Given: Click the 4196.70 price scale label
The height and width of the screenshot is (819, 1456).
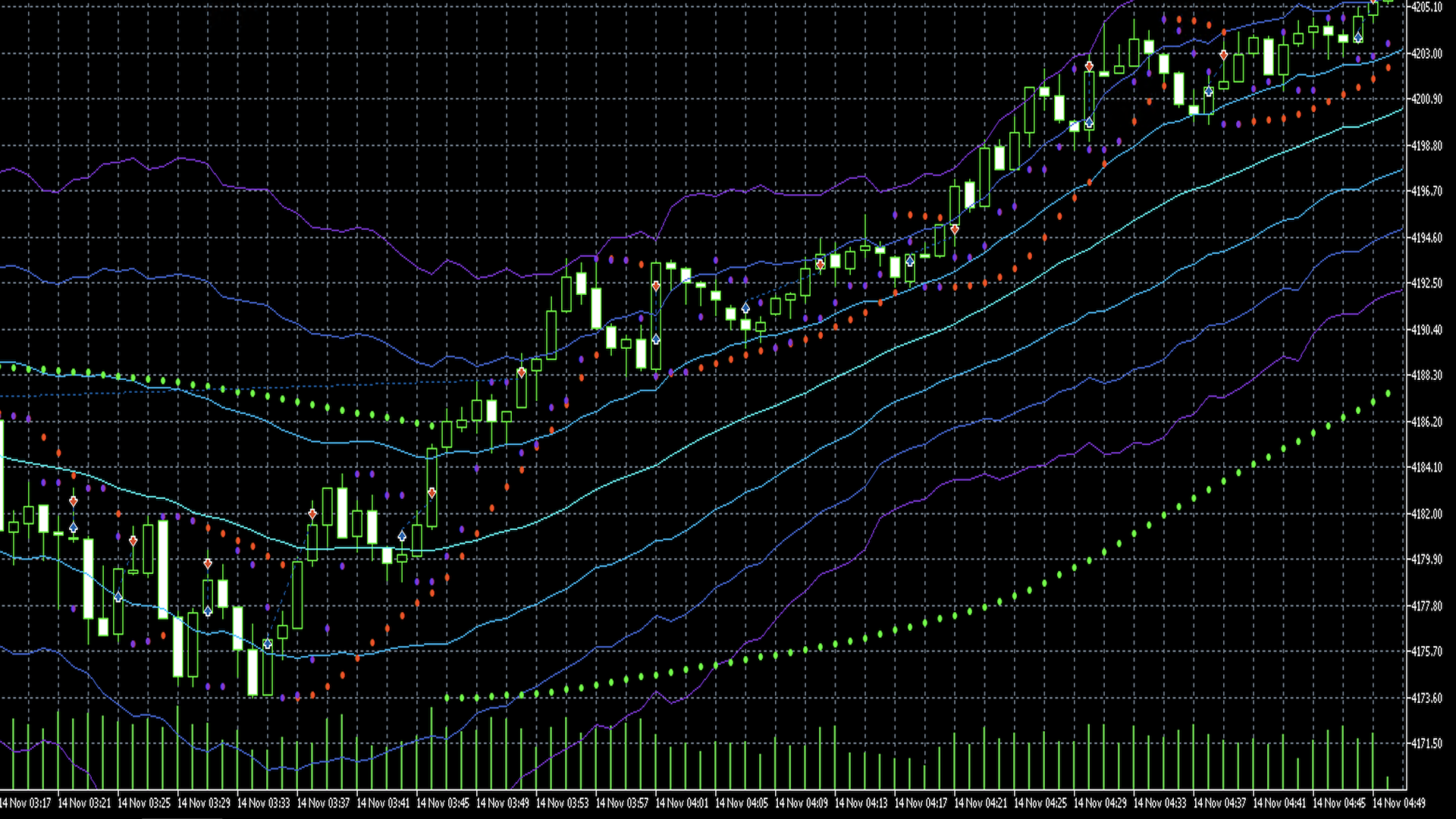Looking at the screenshot, I should pos(1426,191).
